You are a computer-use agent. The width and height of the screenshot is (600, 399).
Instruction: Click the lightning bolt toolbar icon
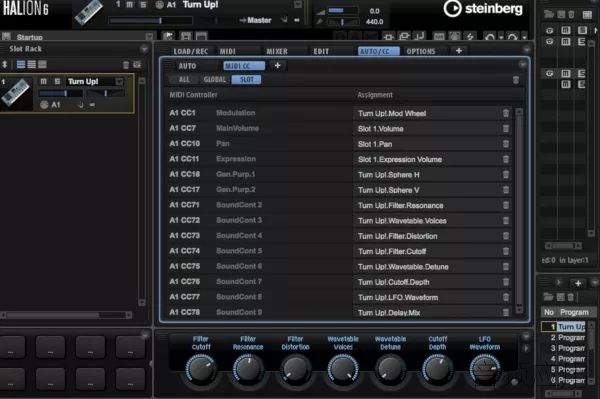(x=470, y=37)
